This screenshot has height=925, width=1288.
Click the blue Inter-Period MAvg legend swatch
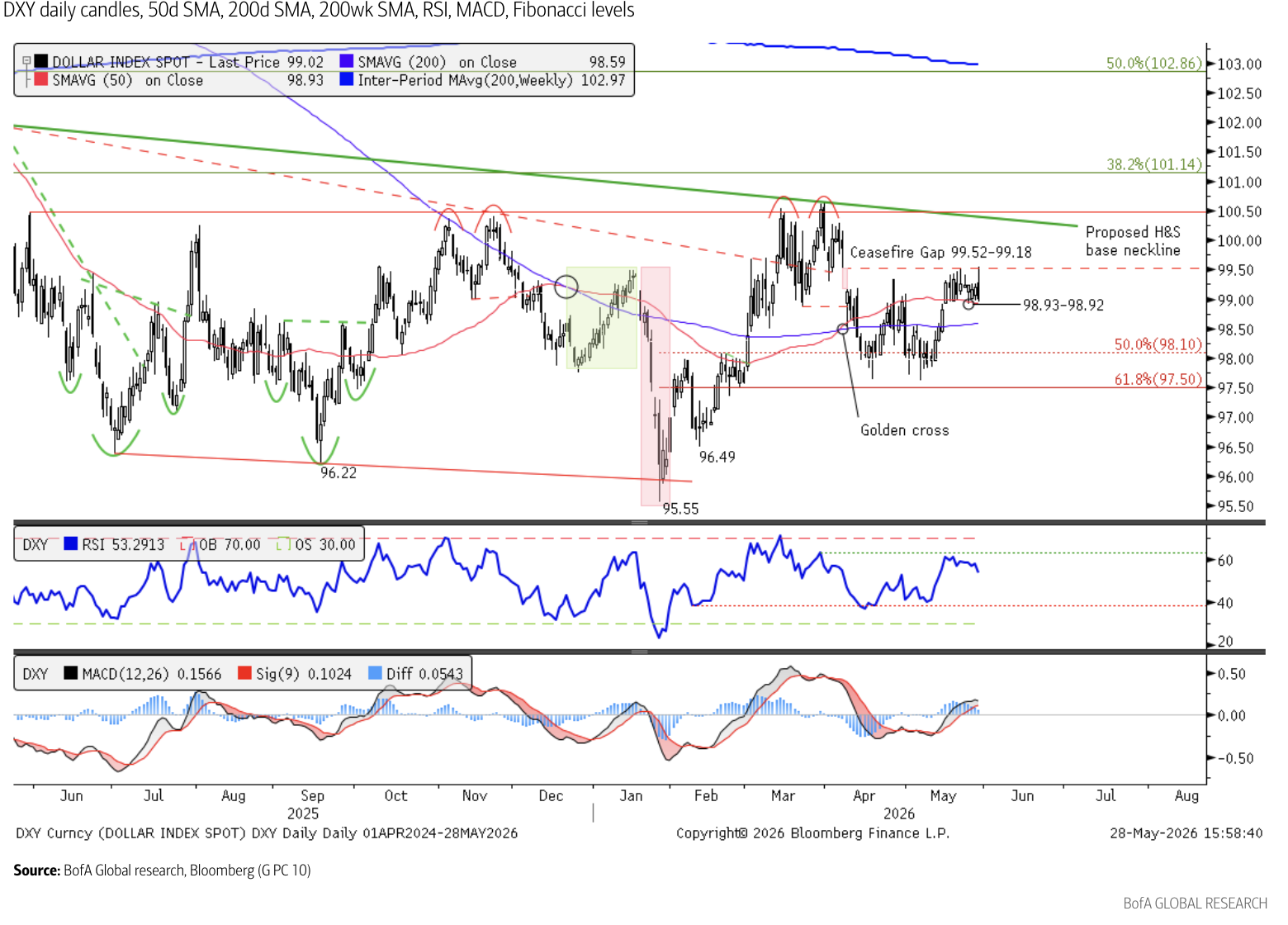(x=347, y=80)
